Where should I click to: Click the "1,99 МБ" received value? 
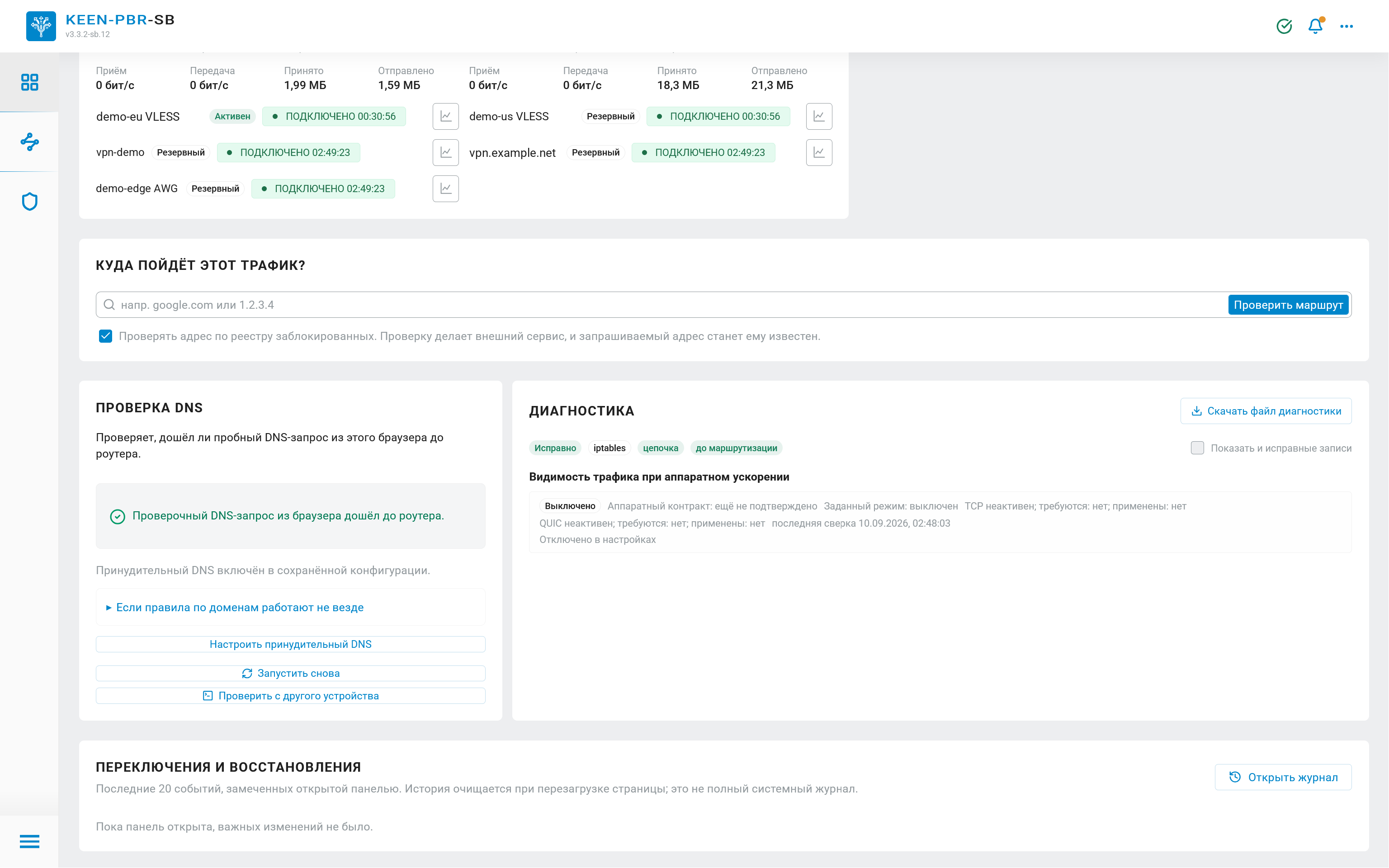[x=305, y=85]
